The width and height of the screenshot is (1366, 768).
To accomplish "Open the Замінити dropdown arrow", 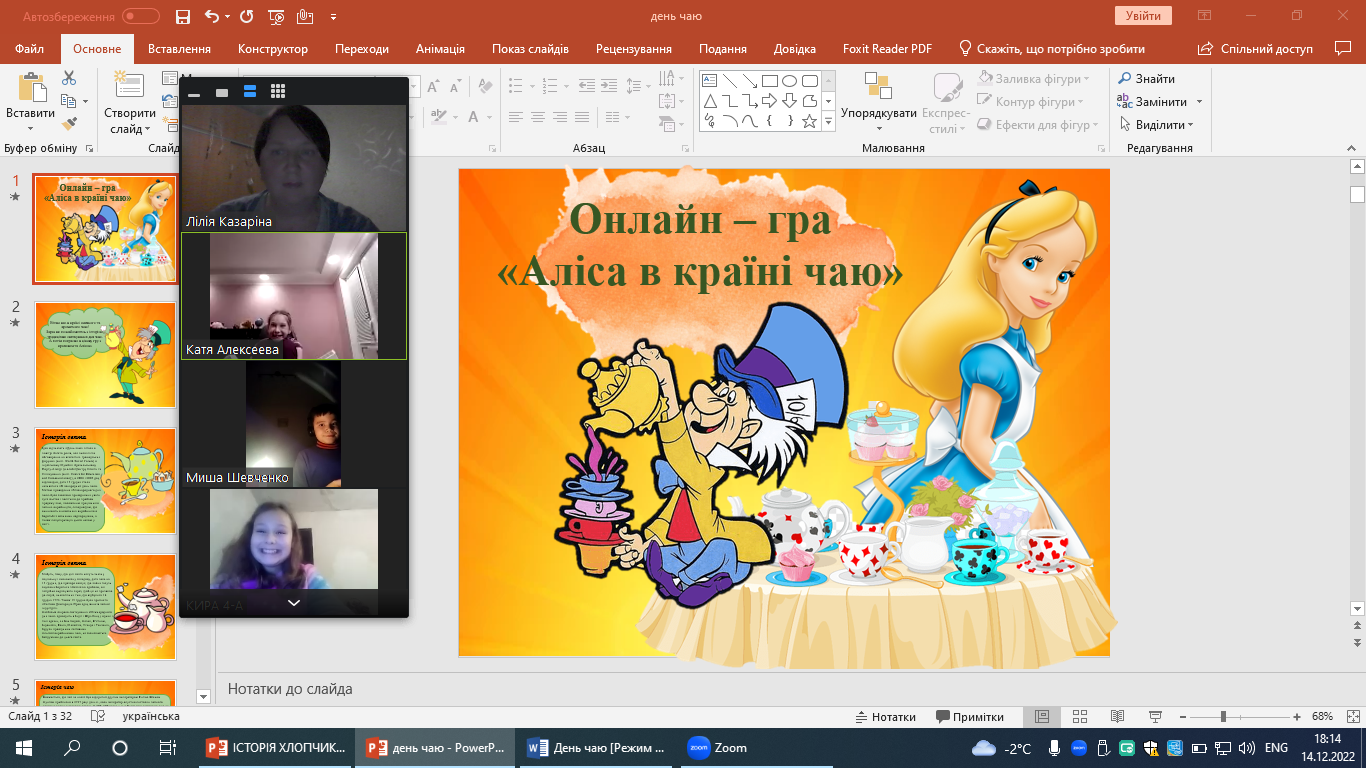I will point(1199,102).
